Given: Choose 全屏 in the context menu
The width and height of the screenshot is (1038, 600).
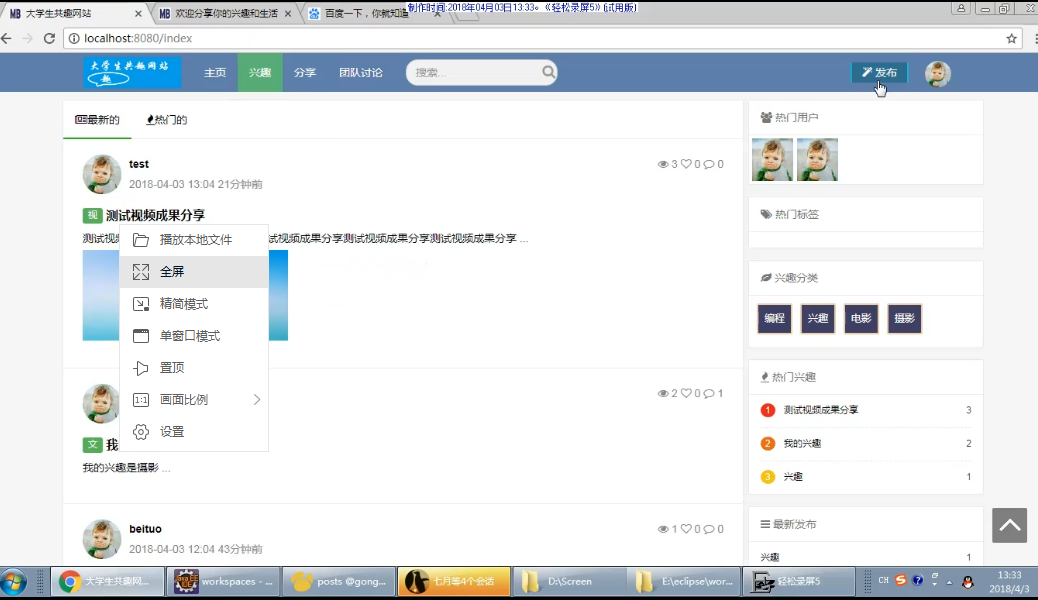Looking at the screenshot, I should tap(194, 272).
